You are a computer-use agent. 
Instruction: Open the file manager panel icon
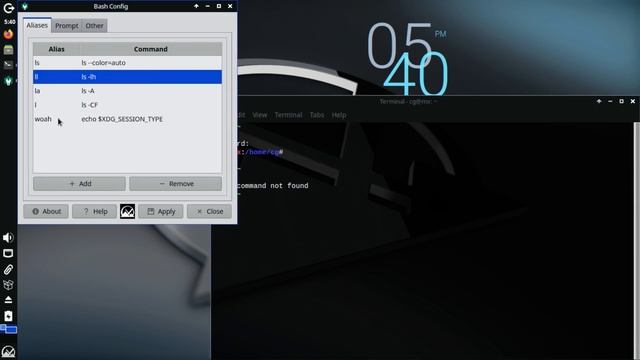8,50
